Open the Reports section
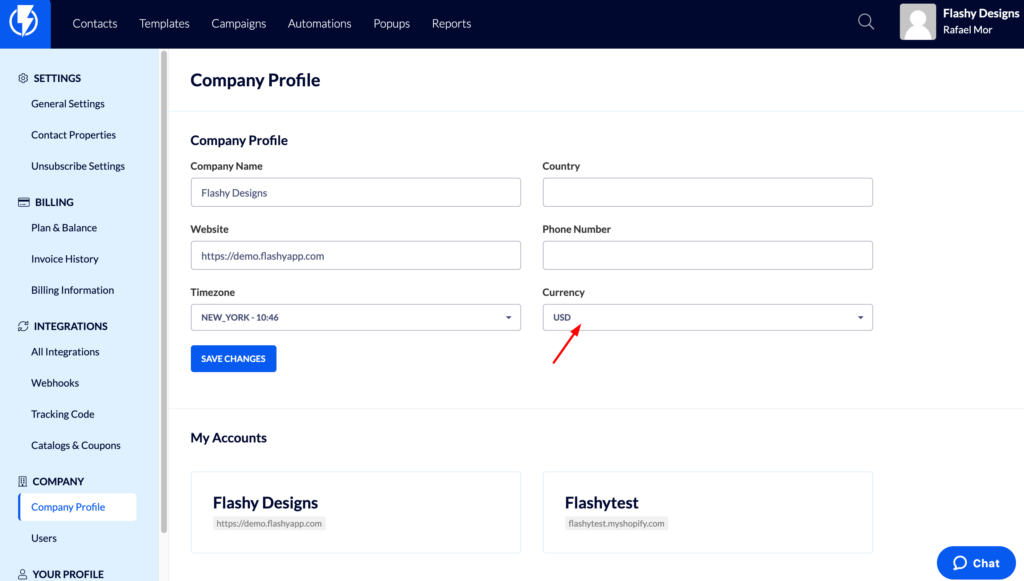The height and width of the screenshot is (581, 1024). click(x=451, y=24)
